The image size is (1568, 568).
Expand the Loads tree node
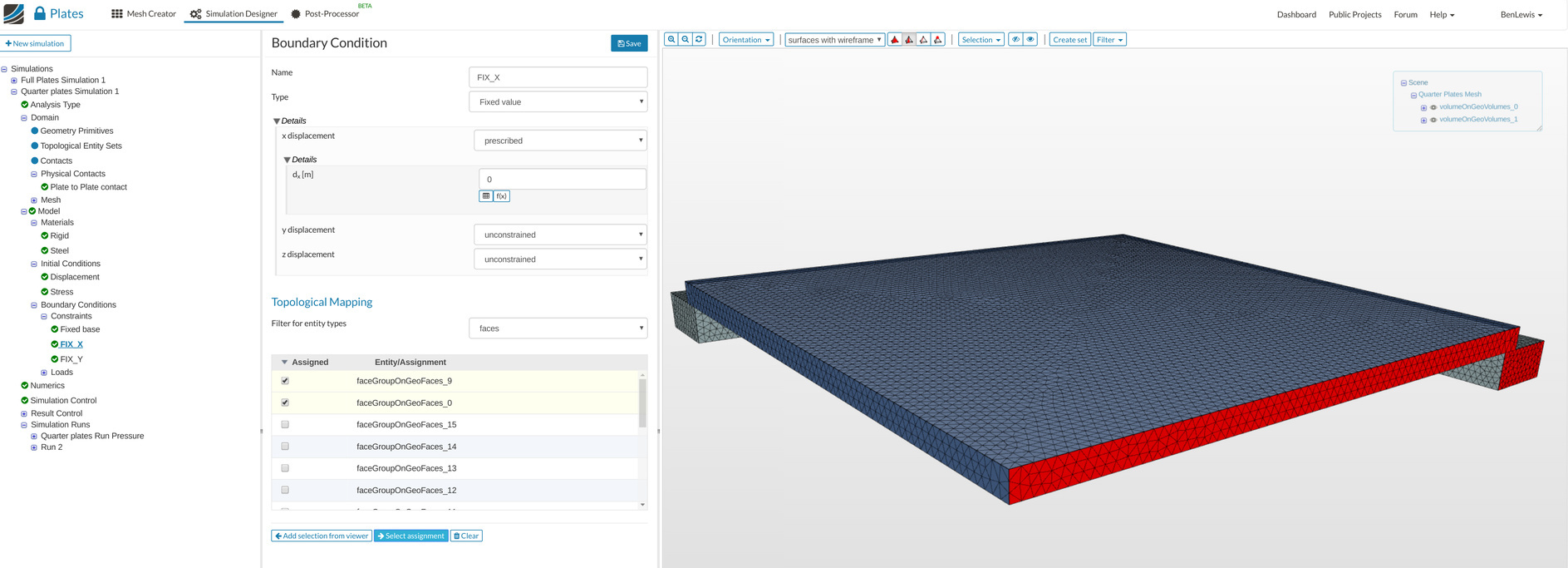click(x=44, y=373)
